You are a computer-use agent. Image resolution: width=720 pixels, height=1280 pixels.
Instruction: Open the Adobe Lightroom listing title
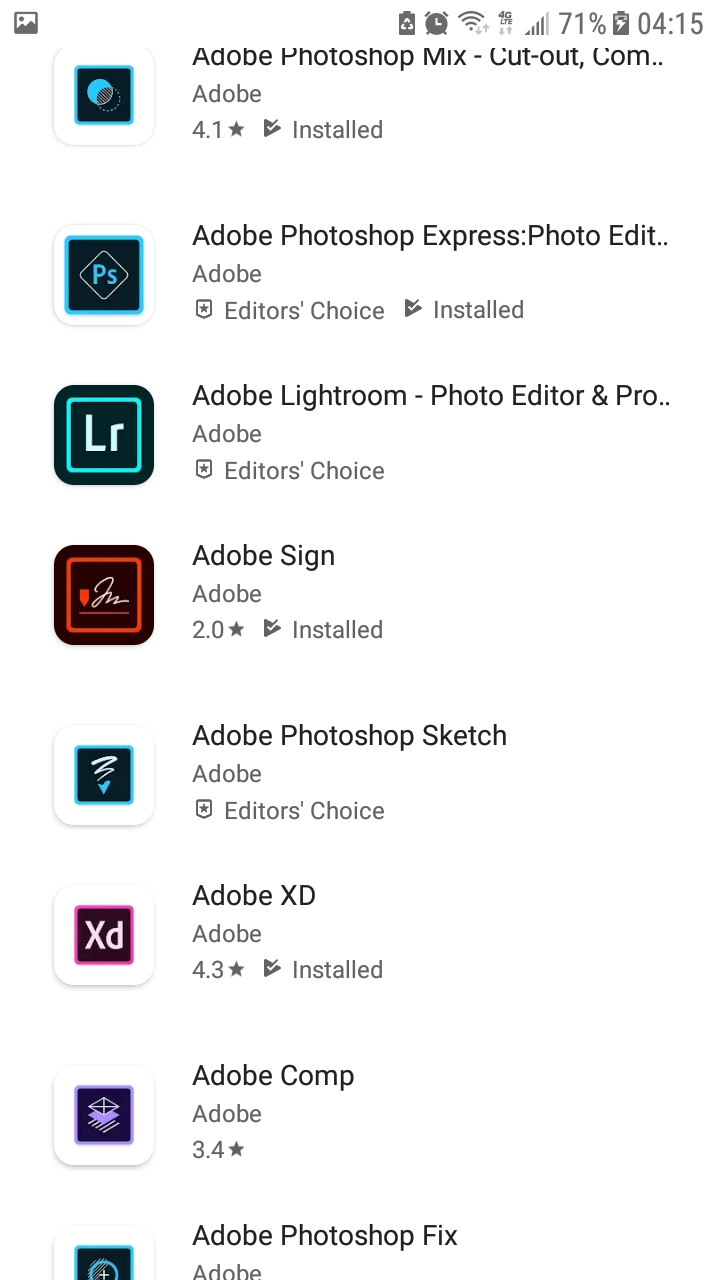click(x=430, y=396)
